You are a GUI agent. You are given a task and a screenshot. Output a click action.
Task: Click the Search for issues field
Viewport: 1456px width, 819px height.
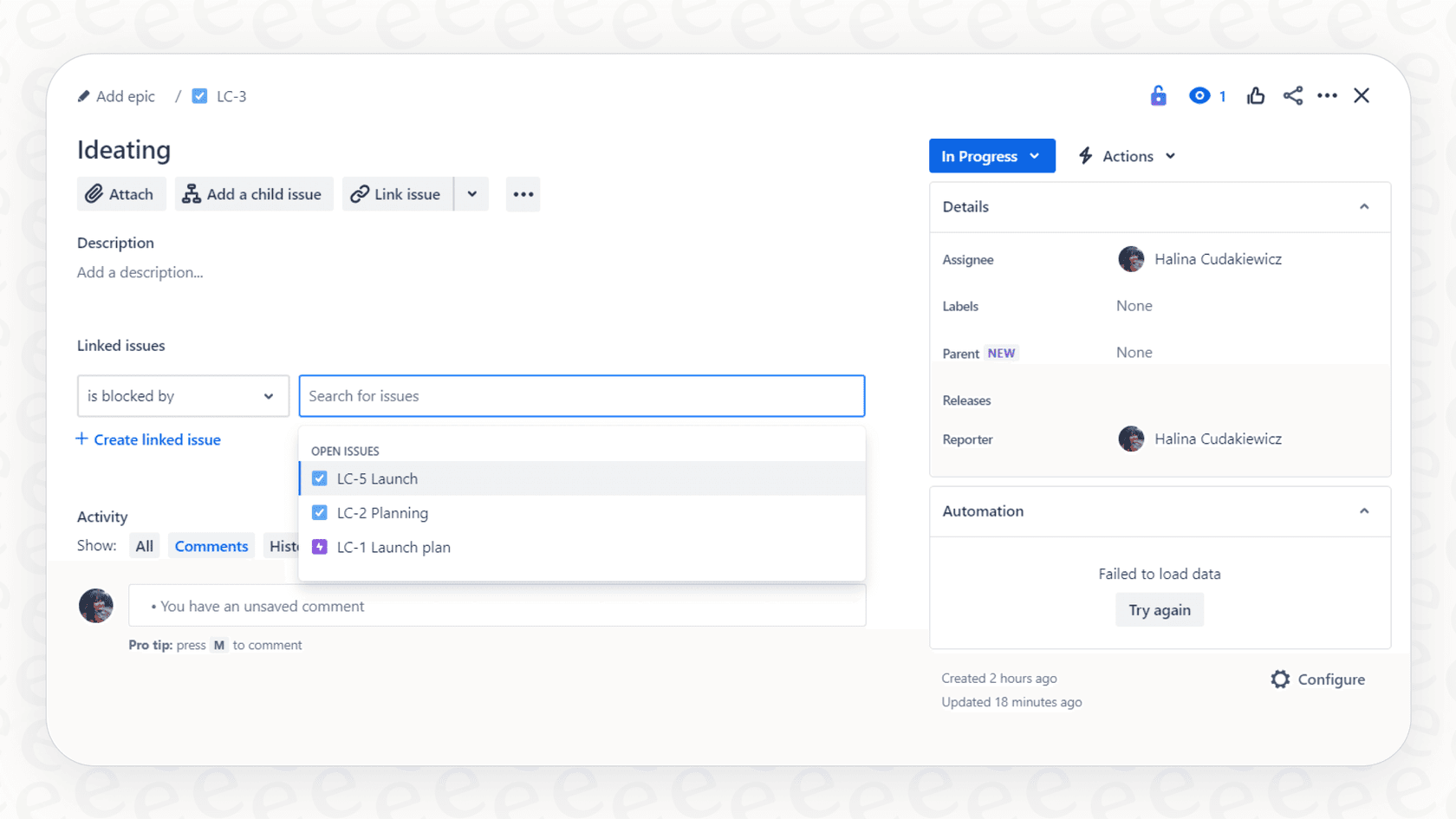click(582, 396)
